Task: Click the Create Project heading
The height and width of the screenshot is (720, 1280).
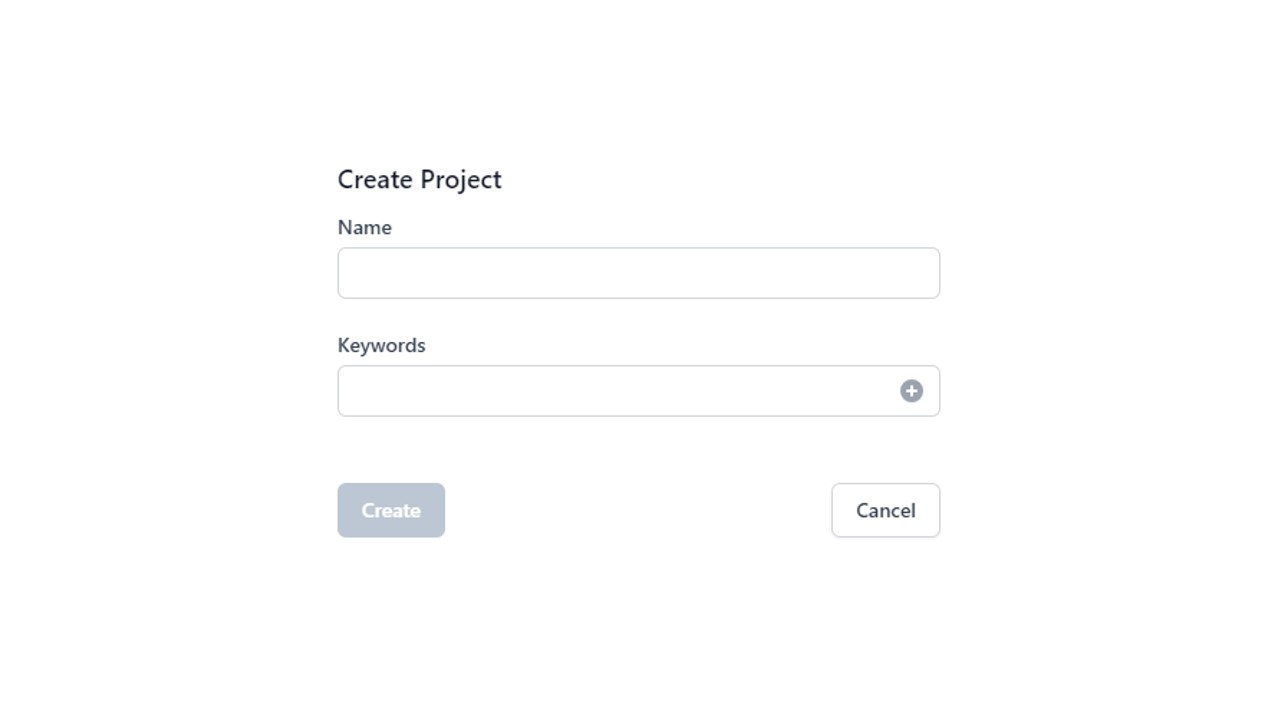Action: (x=420, y=179)
